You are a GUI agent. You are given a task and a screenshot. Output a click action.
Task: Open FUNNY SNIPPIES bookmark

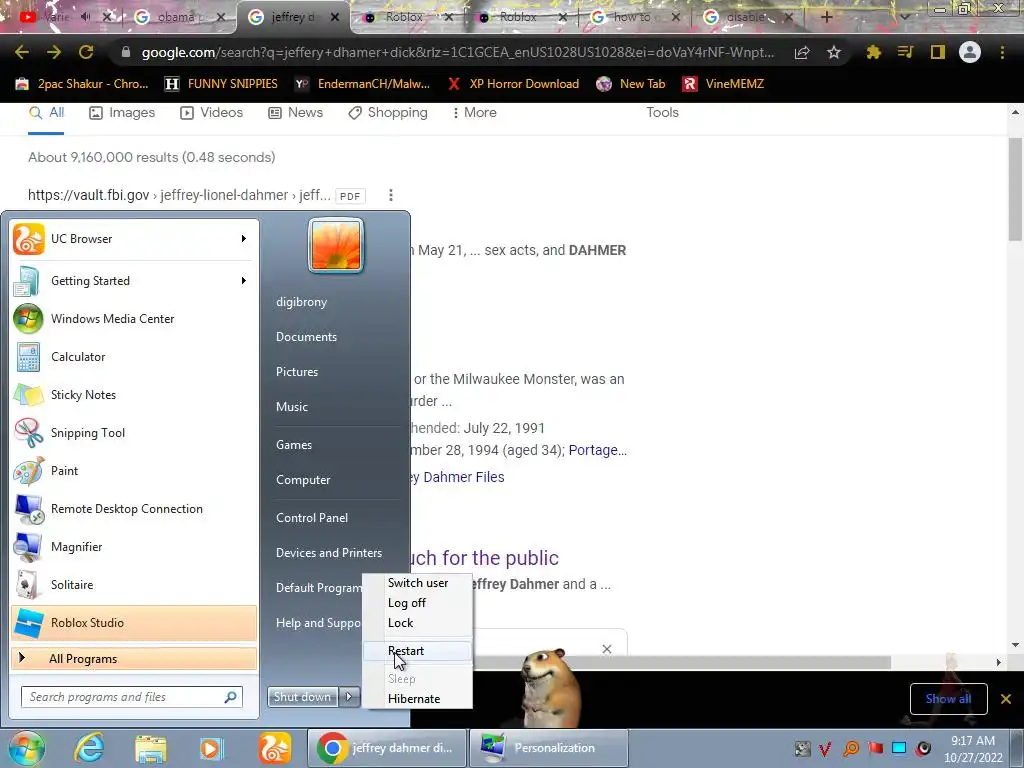coord(221,84)
